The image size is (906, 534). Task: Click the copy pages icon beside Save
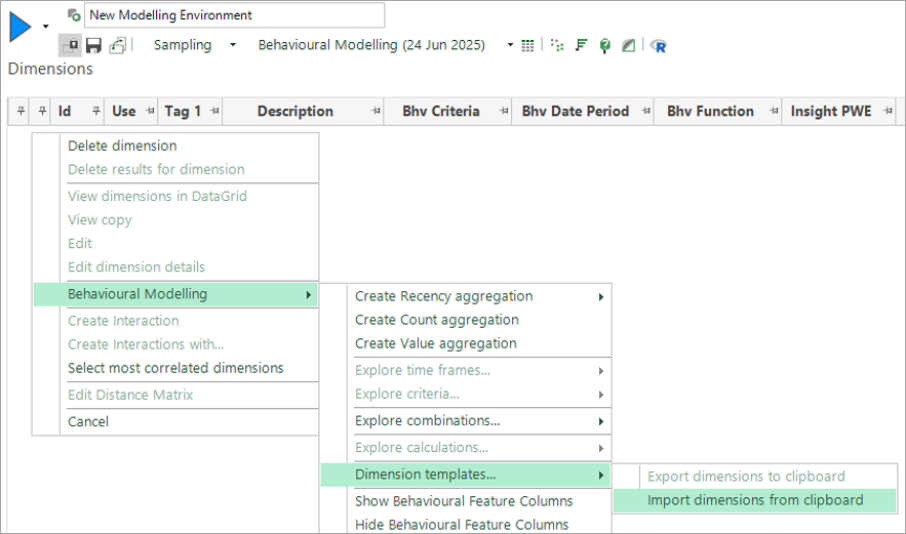pos(118,45)
